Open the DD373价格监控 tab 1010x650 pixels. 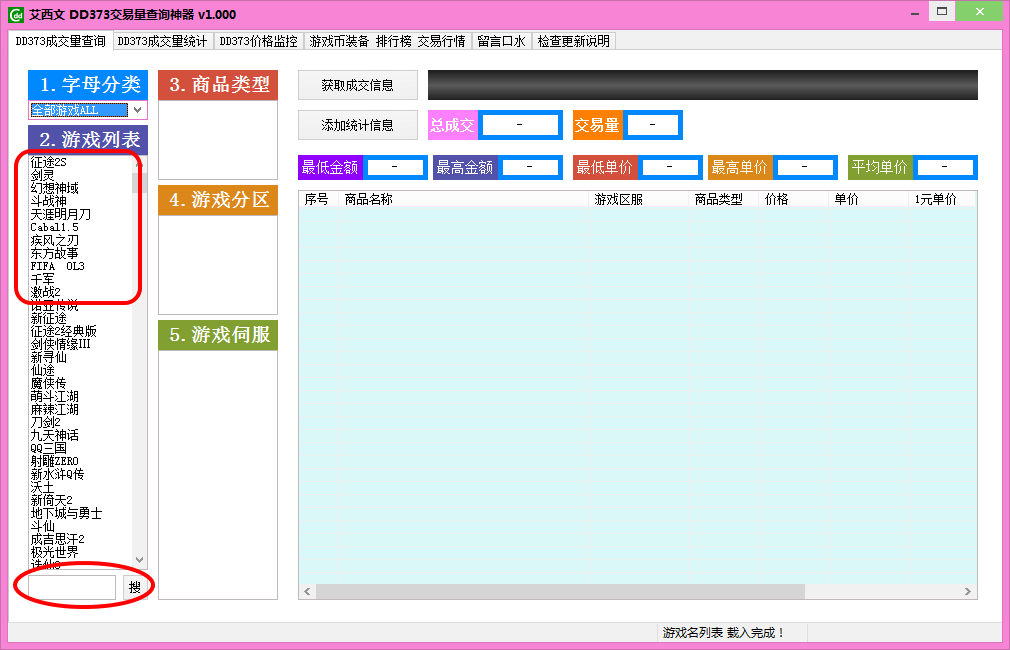pyautogui.click(x=258, y=41)
